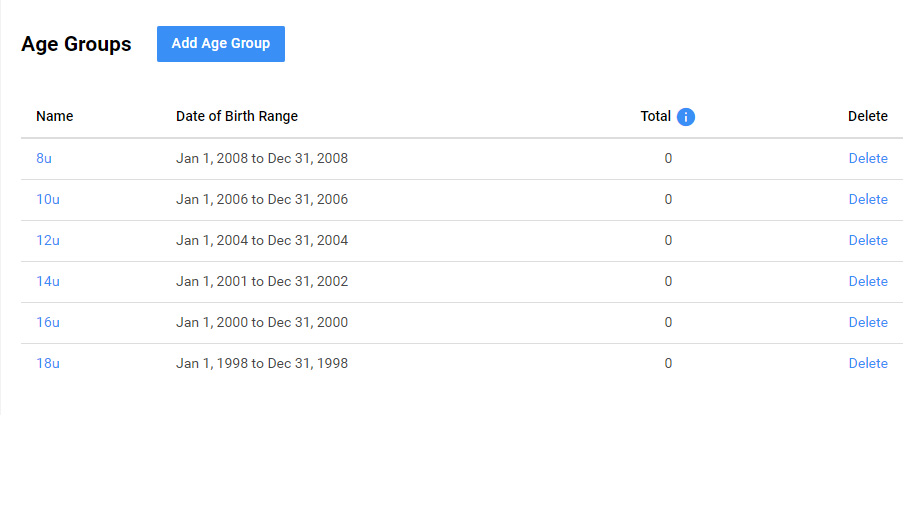
Task: Delete the 14u age group
Action: [868, 281]
